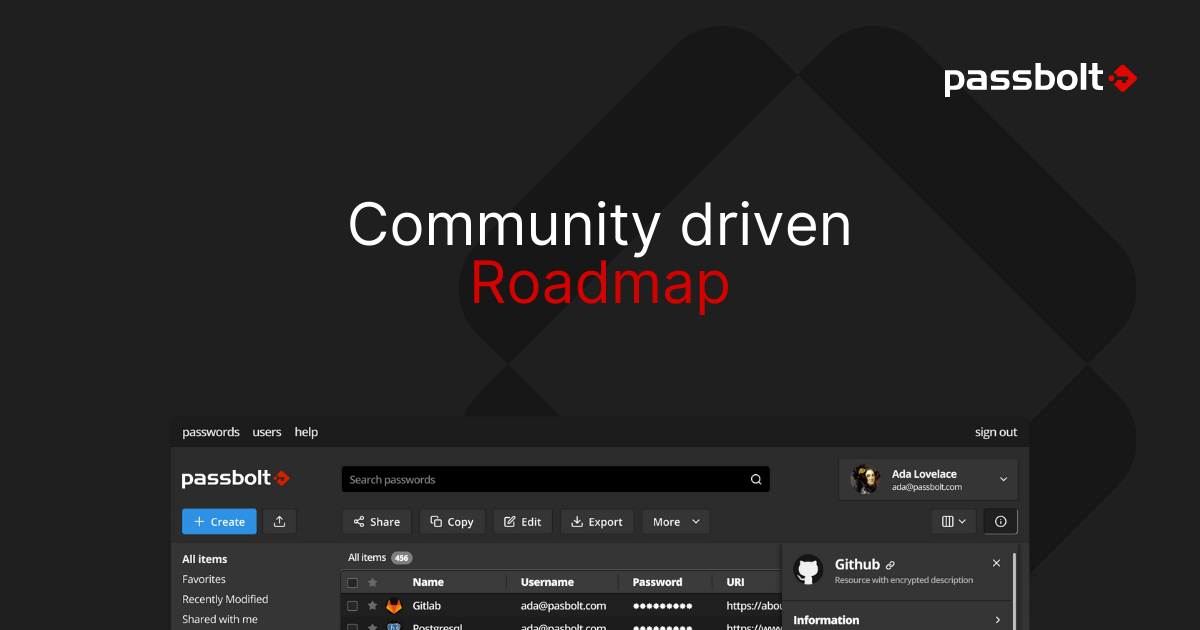Click the passbolt logo in the app header
Image resolution: width=1200 pixels, height=630 pixels.
236,479
